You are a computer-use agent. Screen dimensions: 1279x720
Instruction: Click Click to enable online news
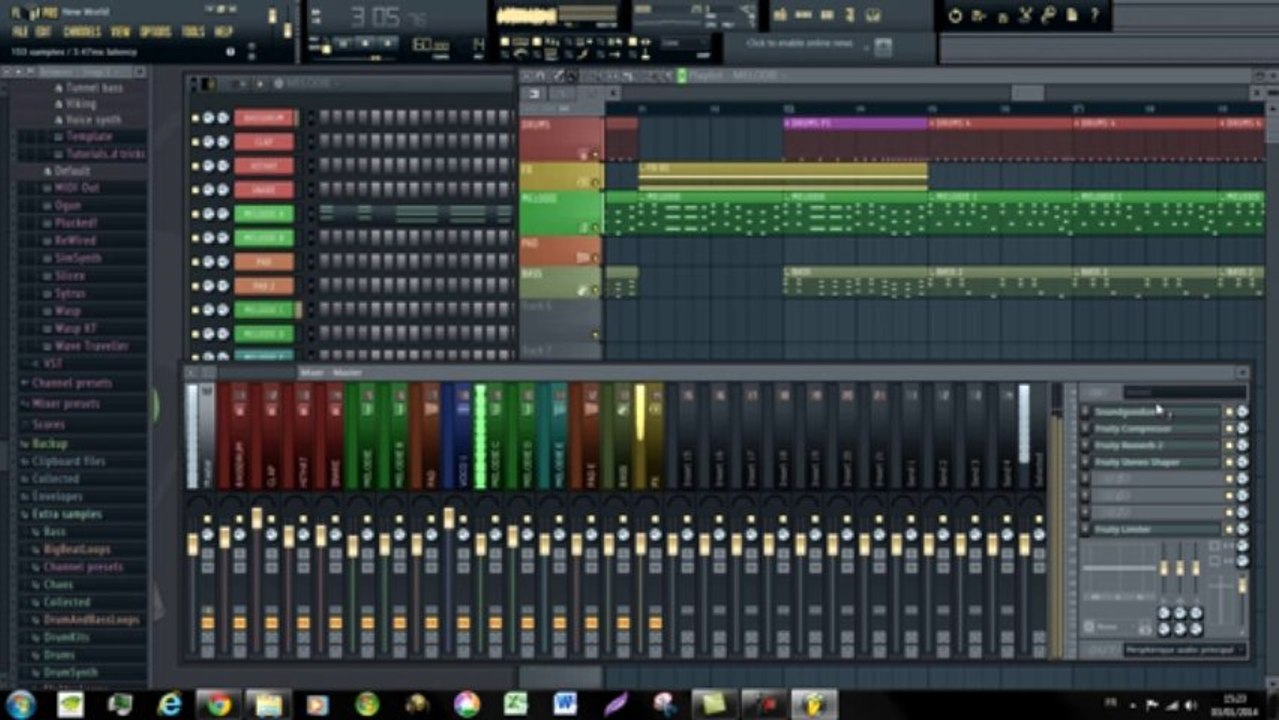(800, 44)
